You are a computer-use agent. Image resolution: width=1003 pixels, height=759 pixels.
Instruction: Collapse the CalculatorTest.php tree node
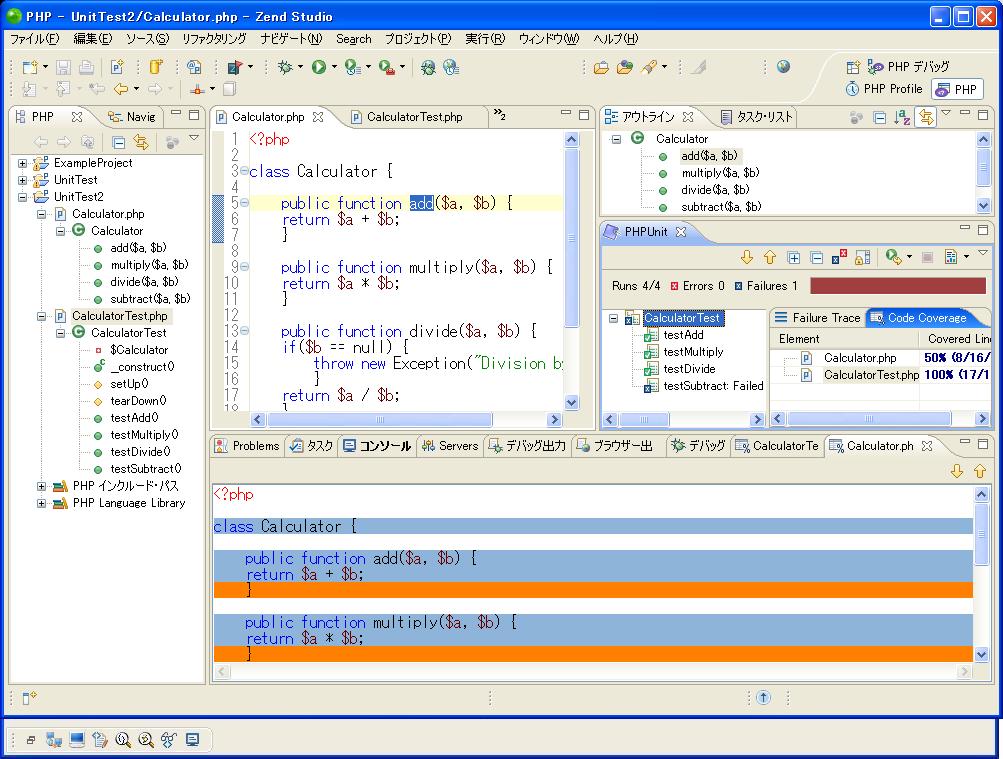pos(42,316)
